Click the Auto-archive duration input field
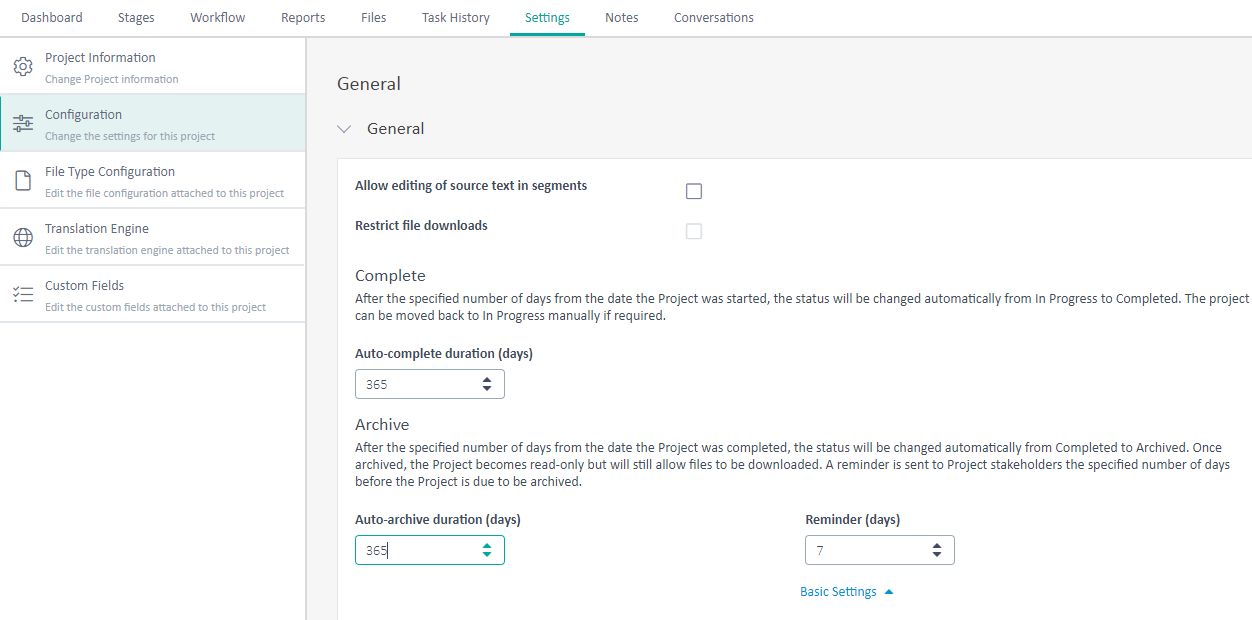1252x620 pixels. tap(420, 549)
